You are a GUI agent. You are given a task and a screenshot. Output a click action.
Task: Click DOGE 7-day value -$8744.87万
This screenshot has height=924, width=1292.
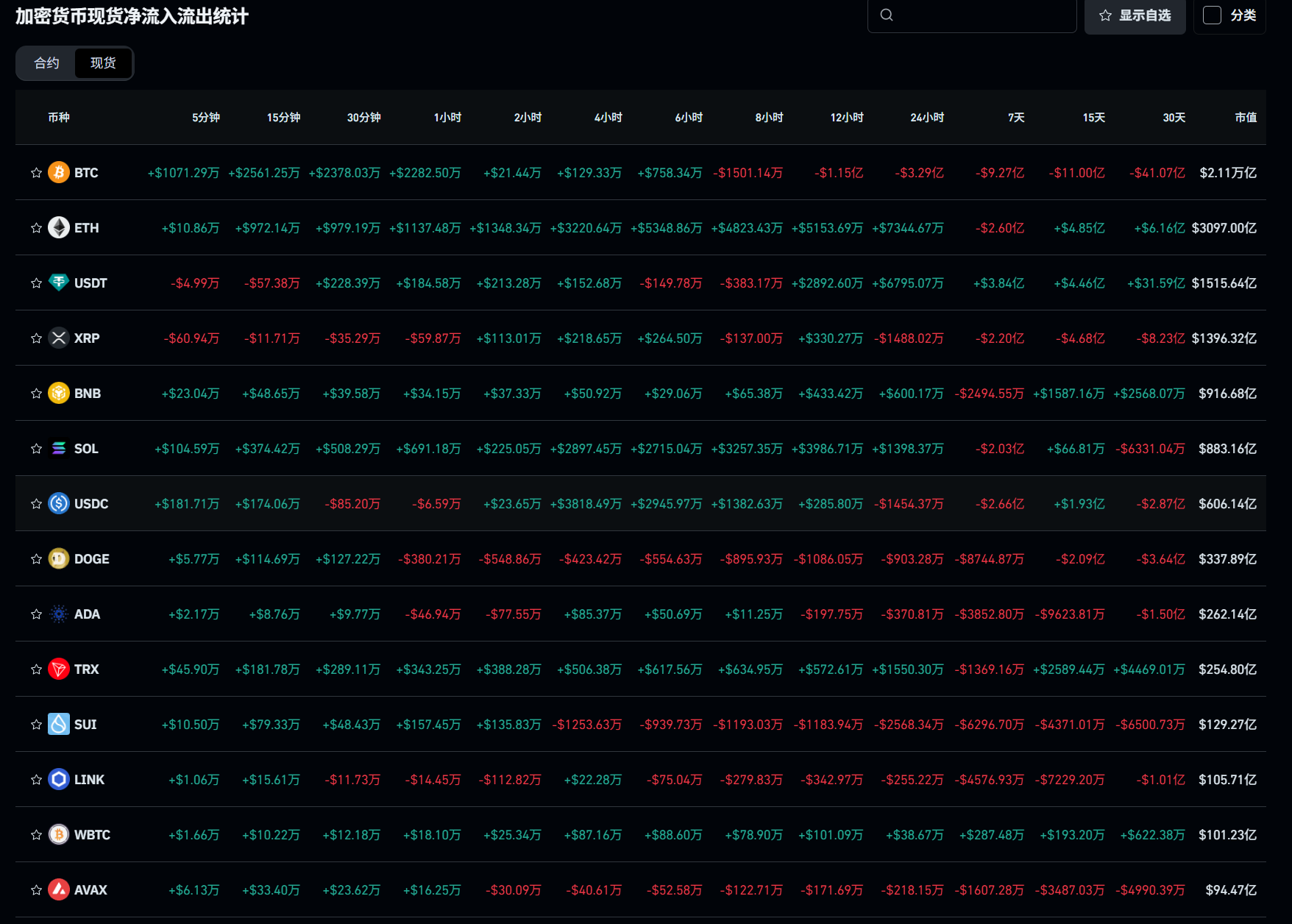(x=989, y=559)
